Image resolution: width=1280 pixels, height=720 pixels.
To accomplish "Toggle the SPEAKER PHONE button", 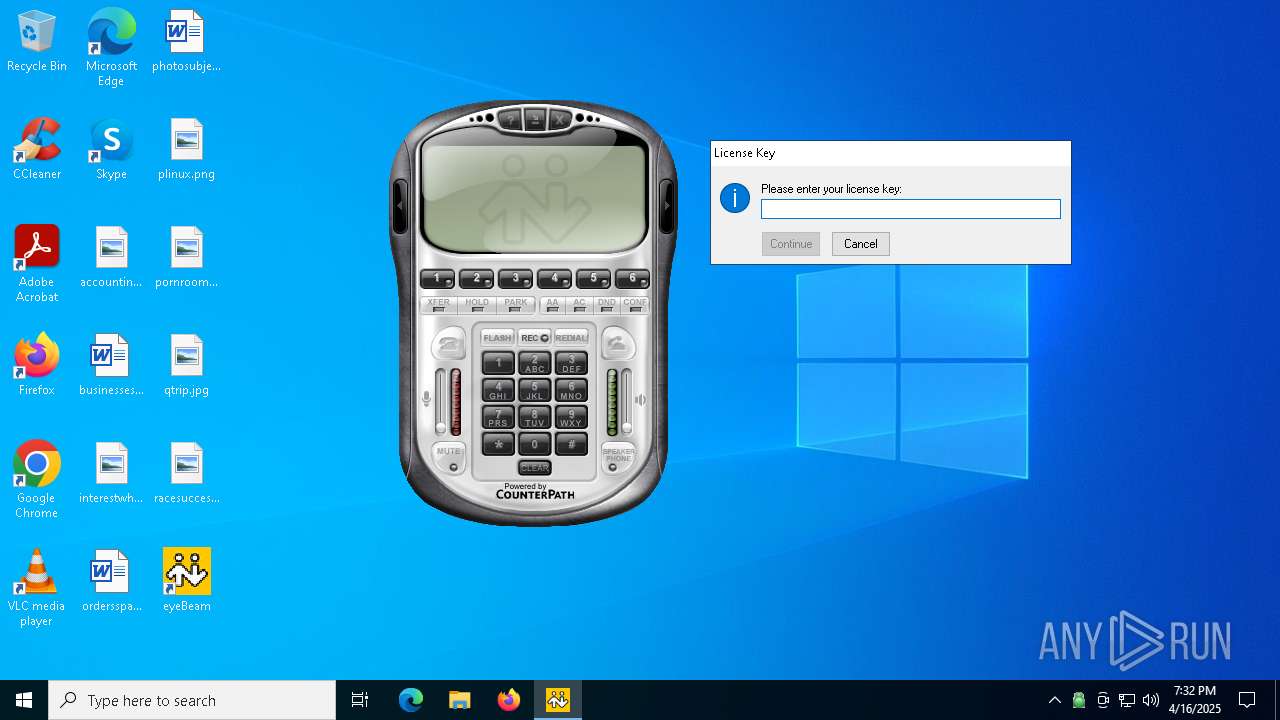I will 619,457.
